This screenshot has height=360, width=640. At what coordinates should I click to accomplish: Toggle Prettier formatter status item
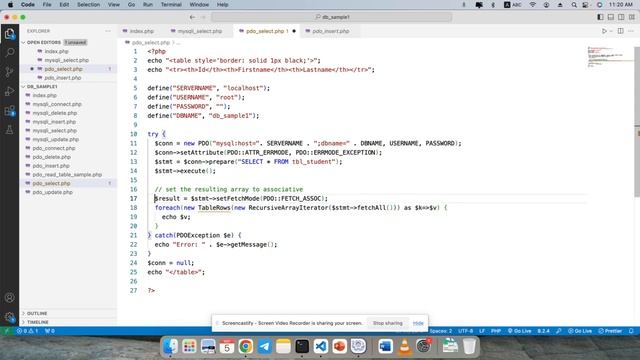coord(610,331)
